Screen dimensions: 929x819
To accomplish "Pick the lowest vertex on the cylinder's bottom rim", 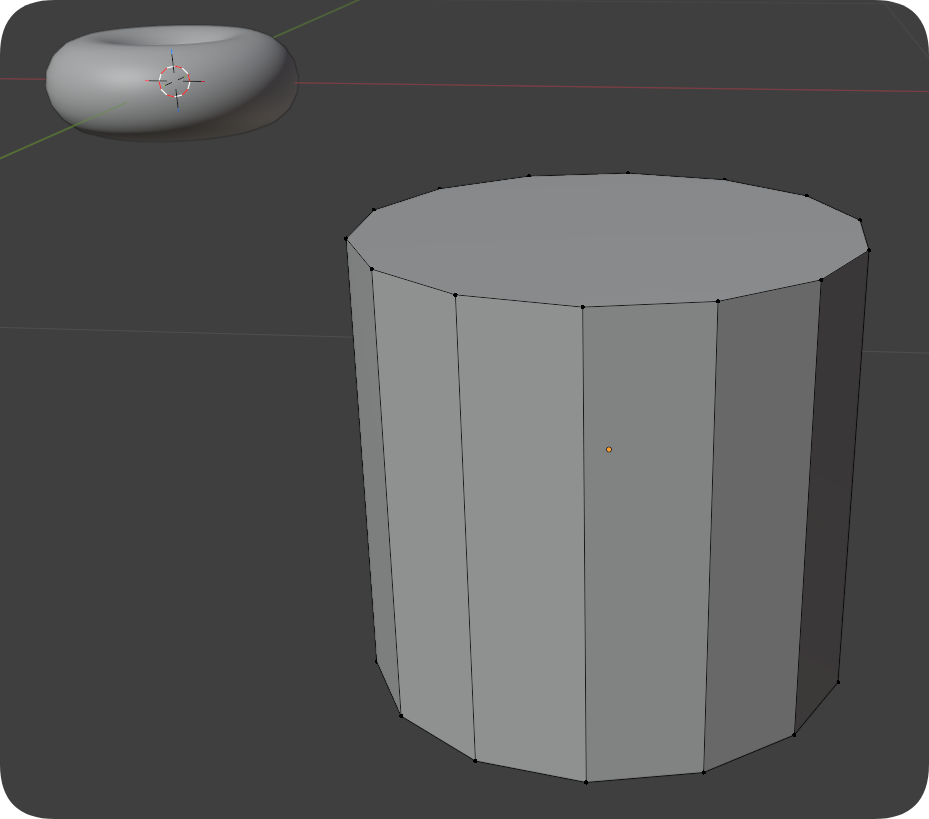I will tap(586, 782).
